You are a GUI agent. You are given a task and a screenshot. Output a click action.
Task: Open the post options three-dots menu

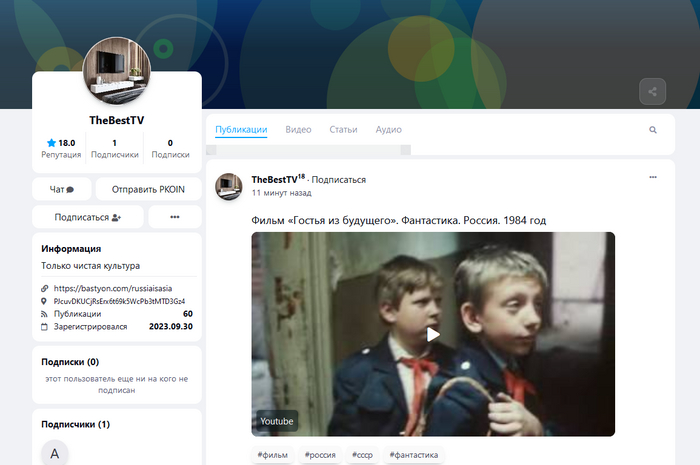(x=653, y=177)
